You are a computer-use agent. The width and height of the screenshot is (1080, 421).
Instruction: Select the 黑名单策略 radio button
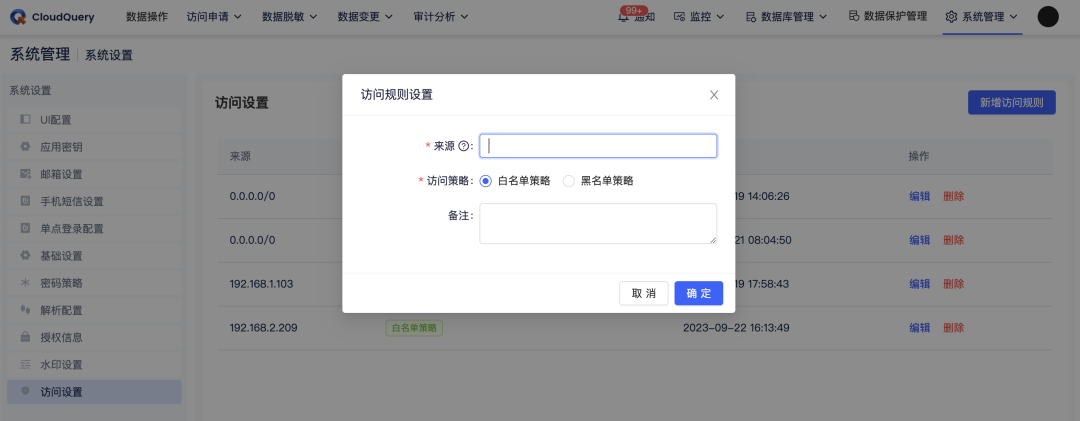(x=569, y=181)
